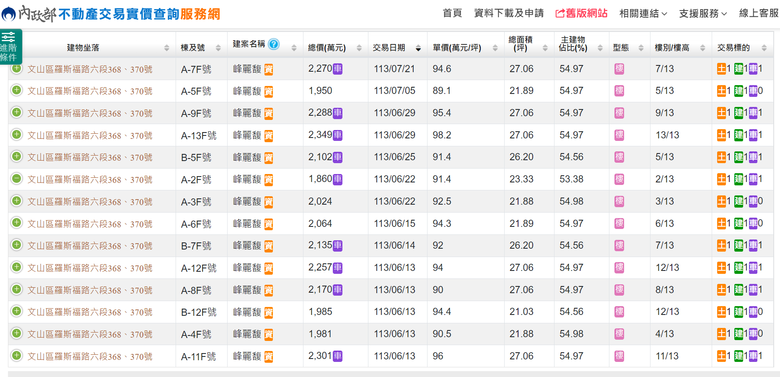Open address link in A-4F row
780x377 pixels.
click(90, 334)
